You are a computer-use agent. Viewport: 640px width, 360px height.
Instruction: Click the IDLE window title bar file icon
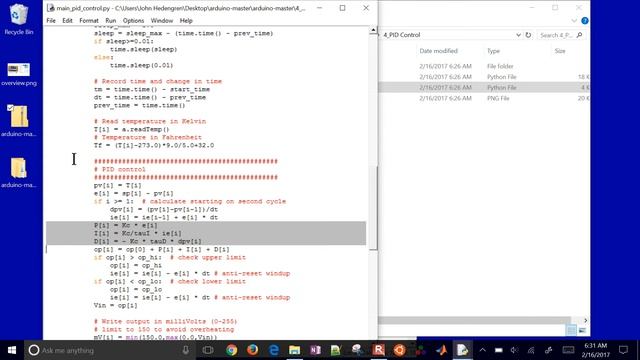tap(51, 8)
